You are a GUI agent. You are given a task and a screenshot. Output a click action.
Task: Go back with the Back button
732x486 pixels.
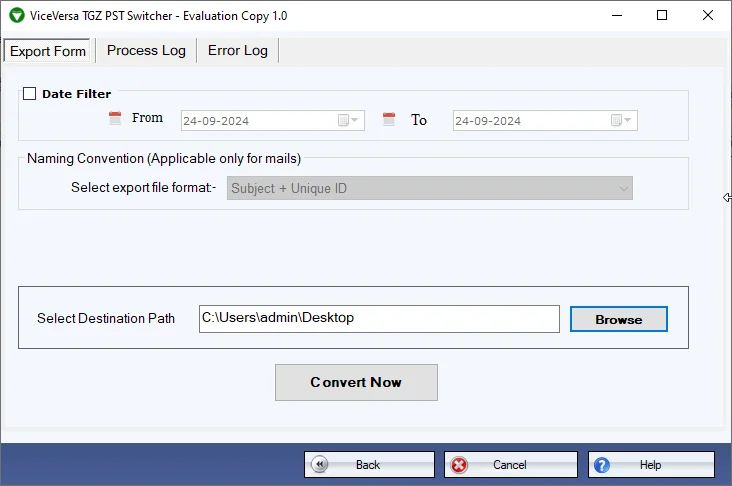(369, 465)
